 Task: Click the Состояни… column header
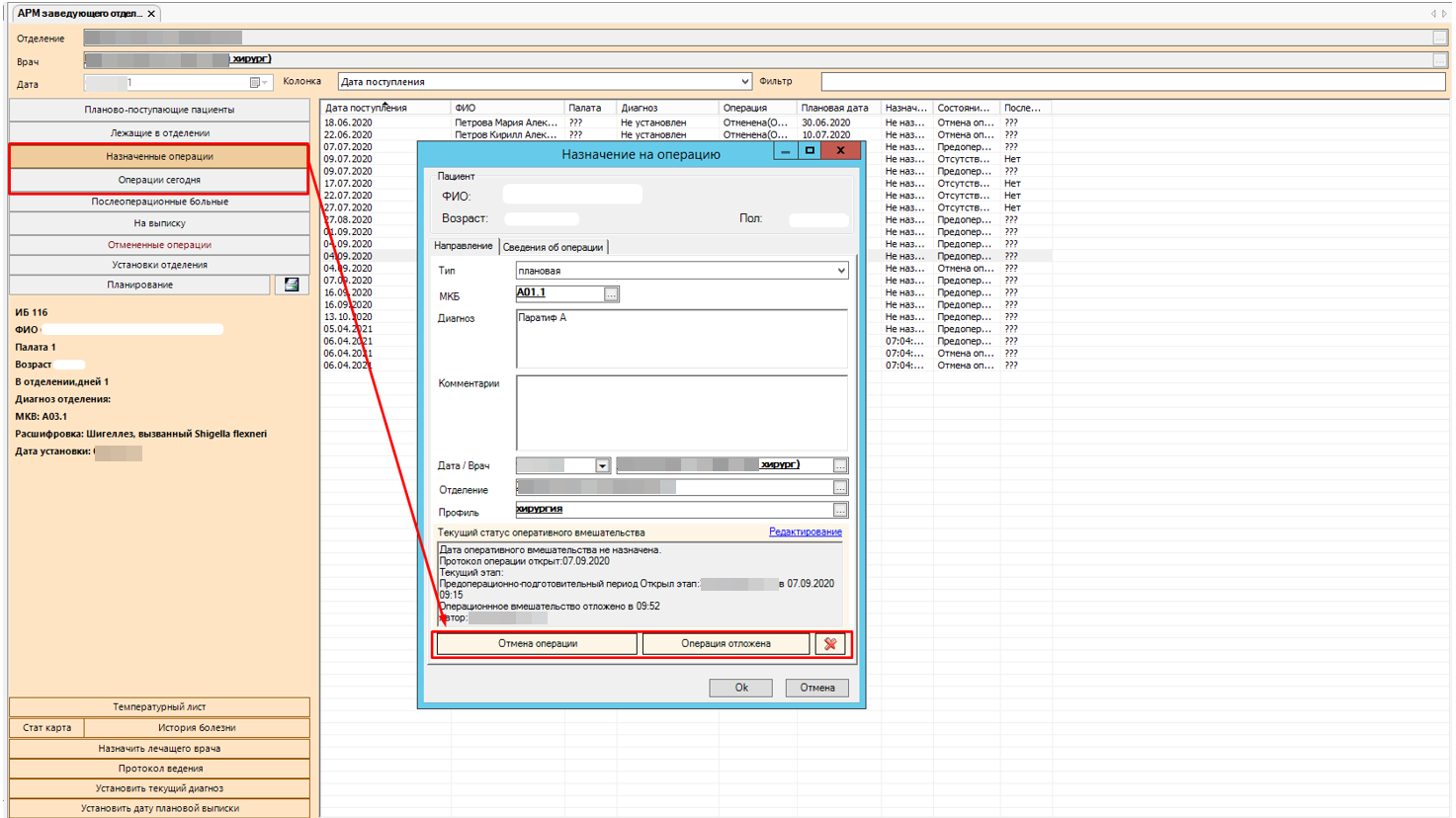(x=966, y=108)
